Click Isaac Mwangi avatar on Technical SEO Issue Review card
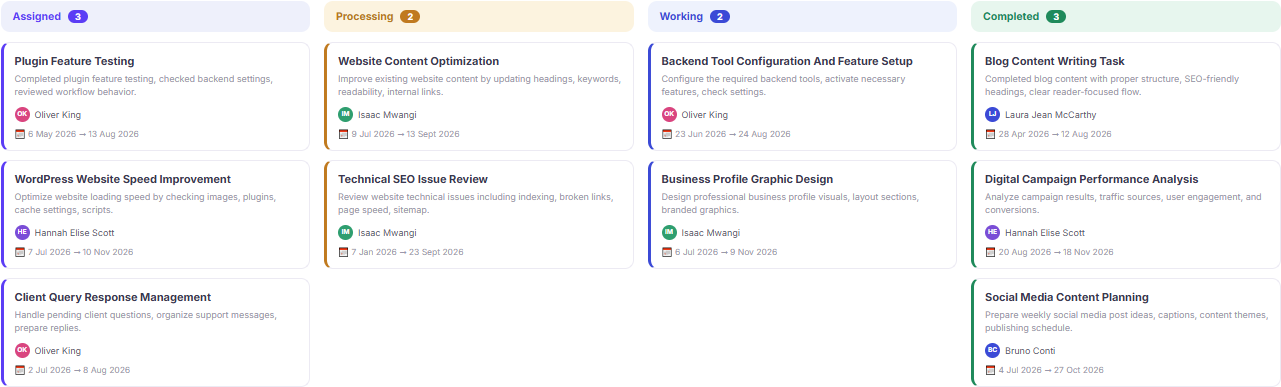The width and height of the screenshot is (1281, 387). pyautogui.click(x=346, y=233)
